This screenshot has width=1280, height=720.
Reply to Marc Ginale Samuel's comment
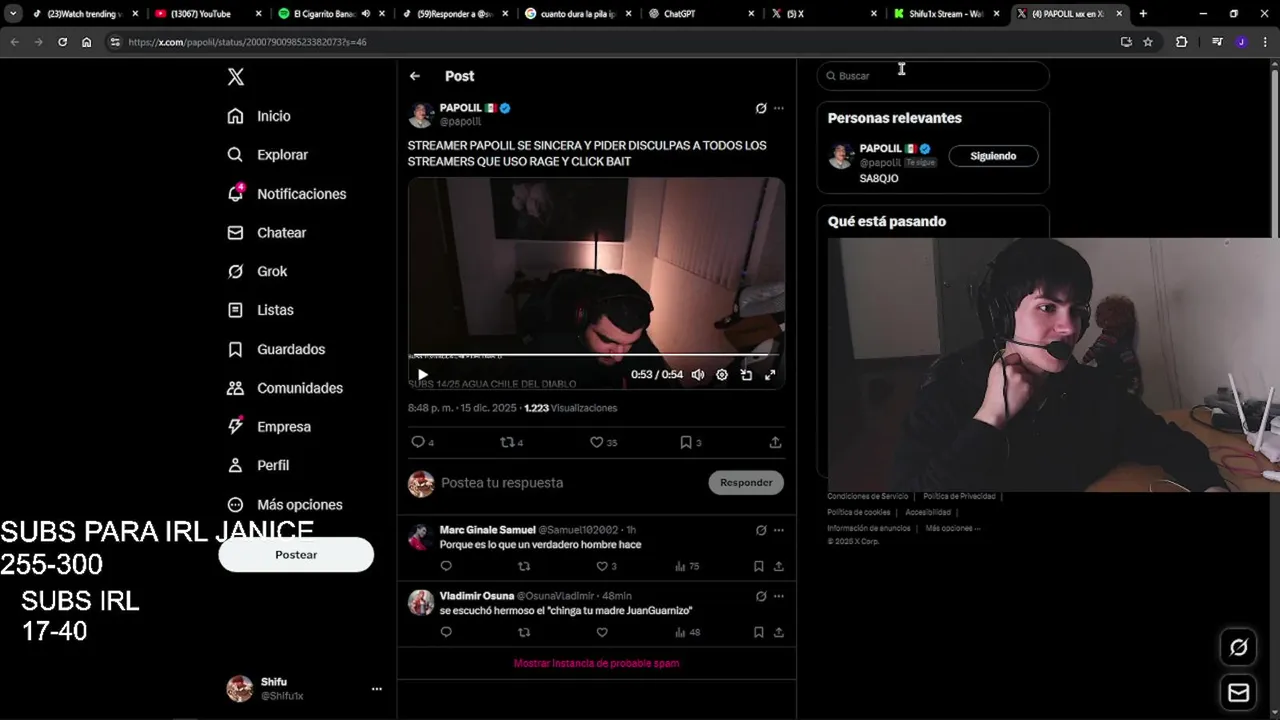[x=446, y=566]
